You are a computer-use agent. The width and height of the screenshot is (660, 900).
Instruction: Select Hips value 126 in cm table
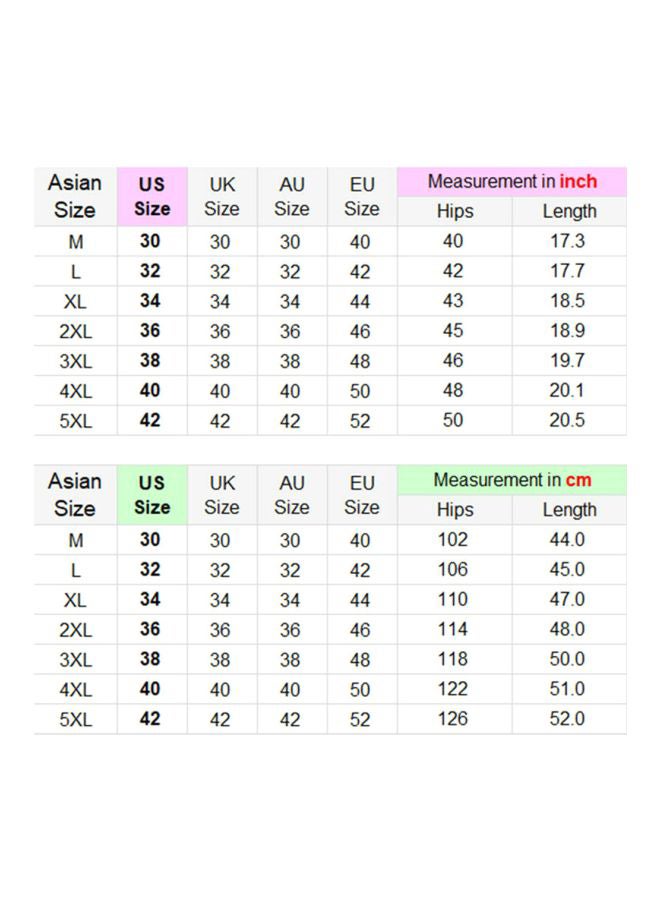(x=453, y=719)
